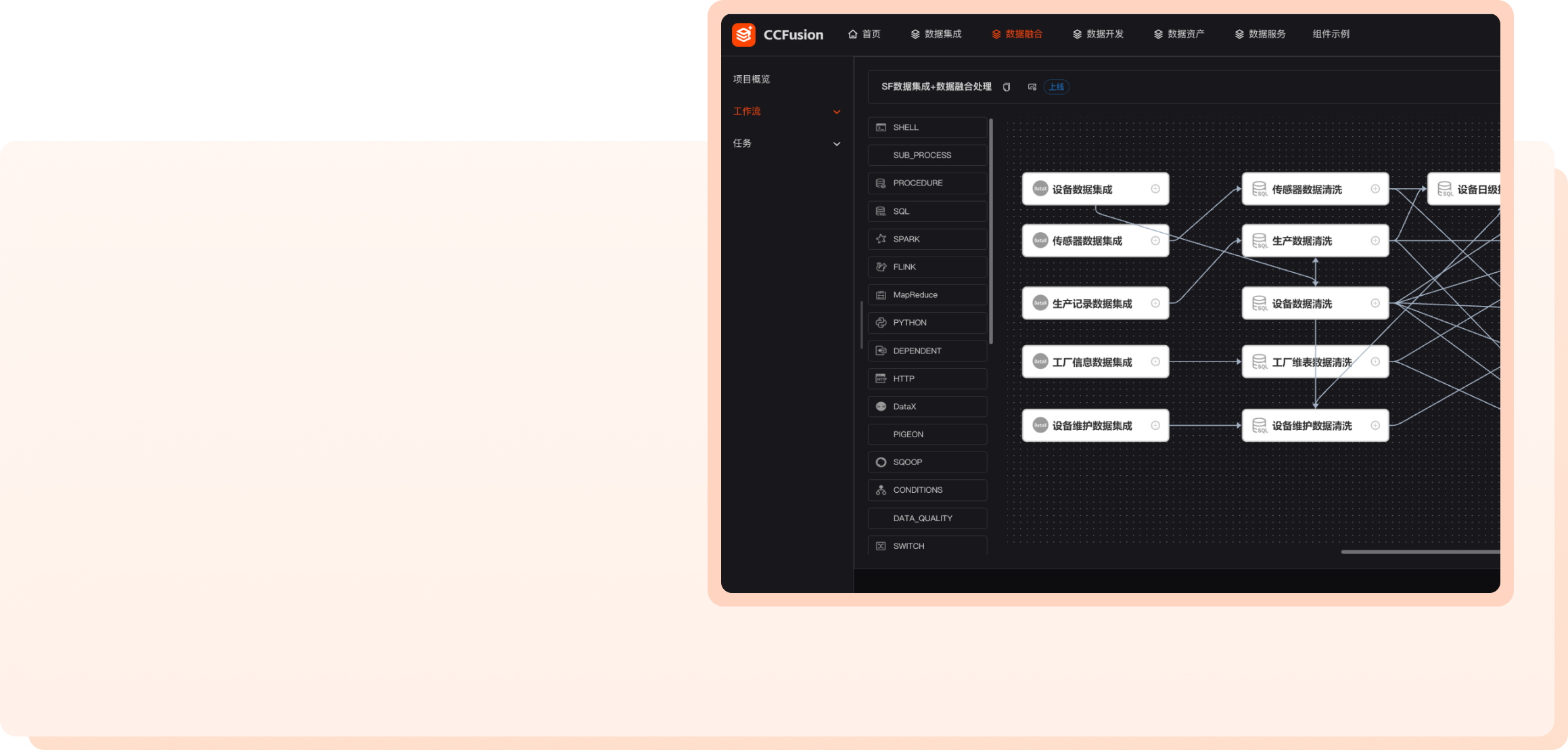The image size is (1568, 750).
Task: Go to 首页 home tab
Action: tap(864, 34)
